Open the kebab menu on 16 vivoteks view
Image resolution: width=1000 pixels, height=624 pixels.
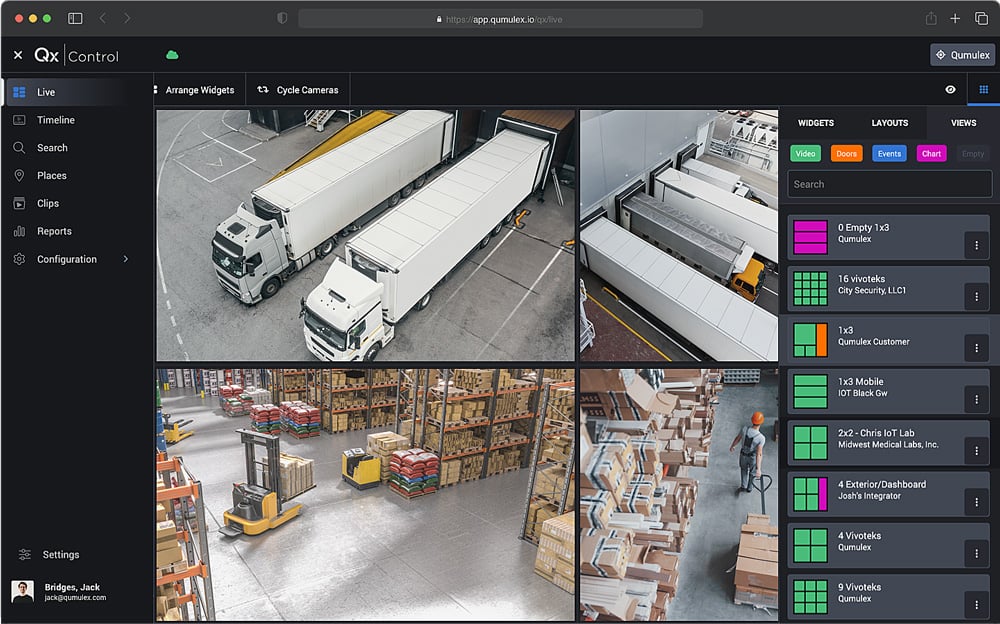pyautogui.click(x=977, y=296)
